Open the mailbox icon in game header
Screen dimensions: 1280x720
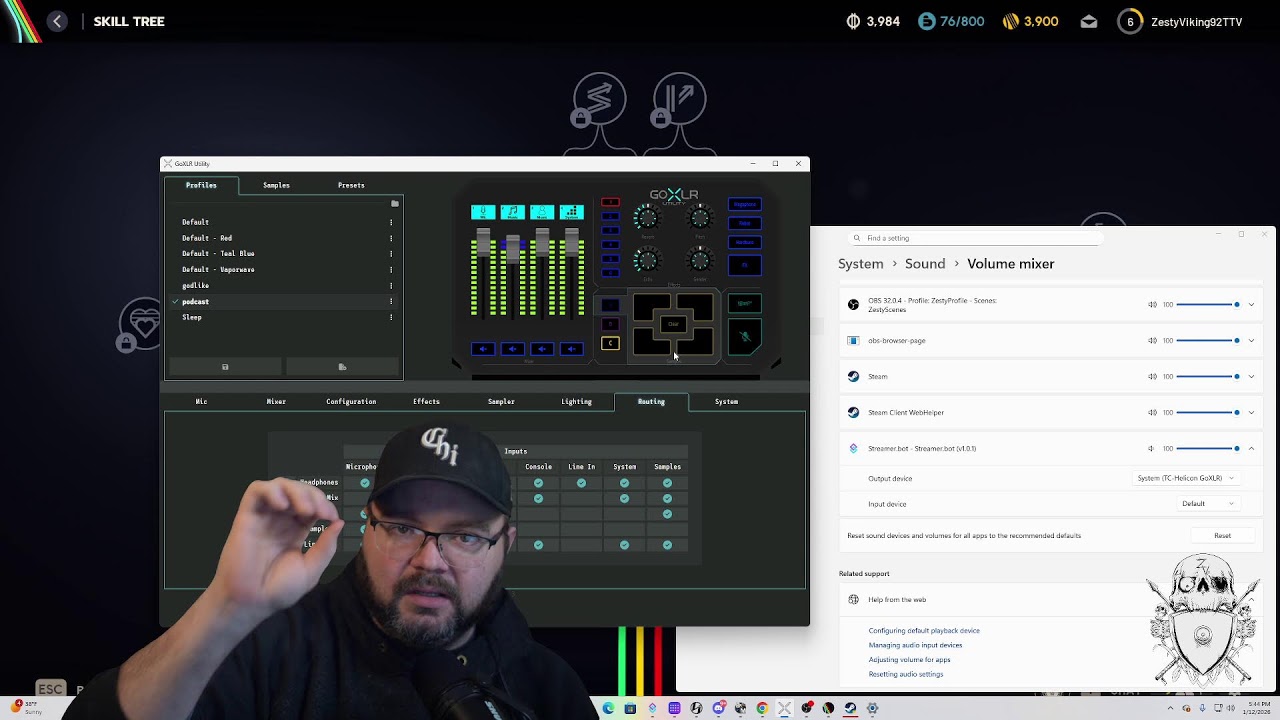point(1089,21)
